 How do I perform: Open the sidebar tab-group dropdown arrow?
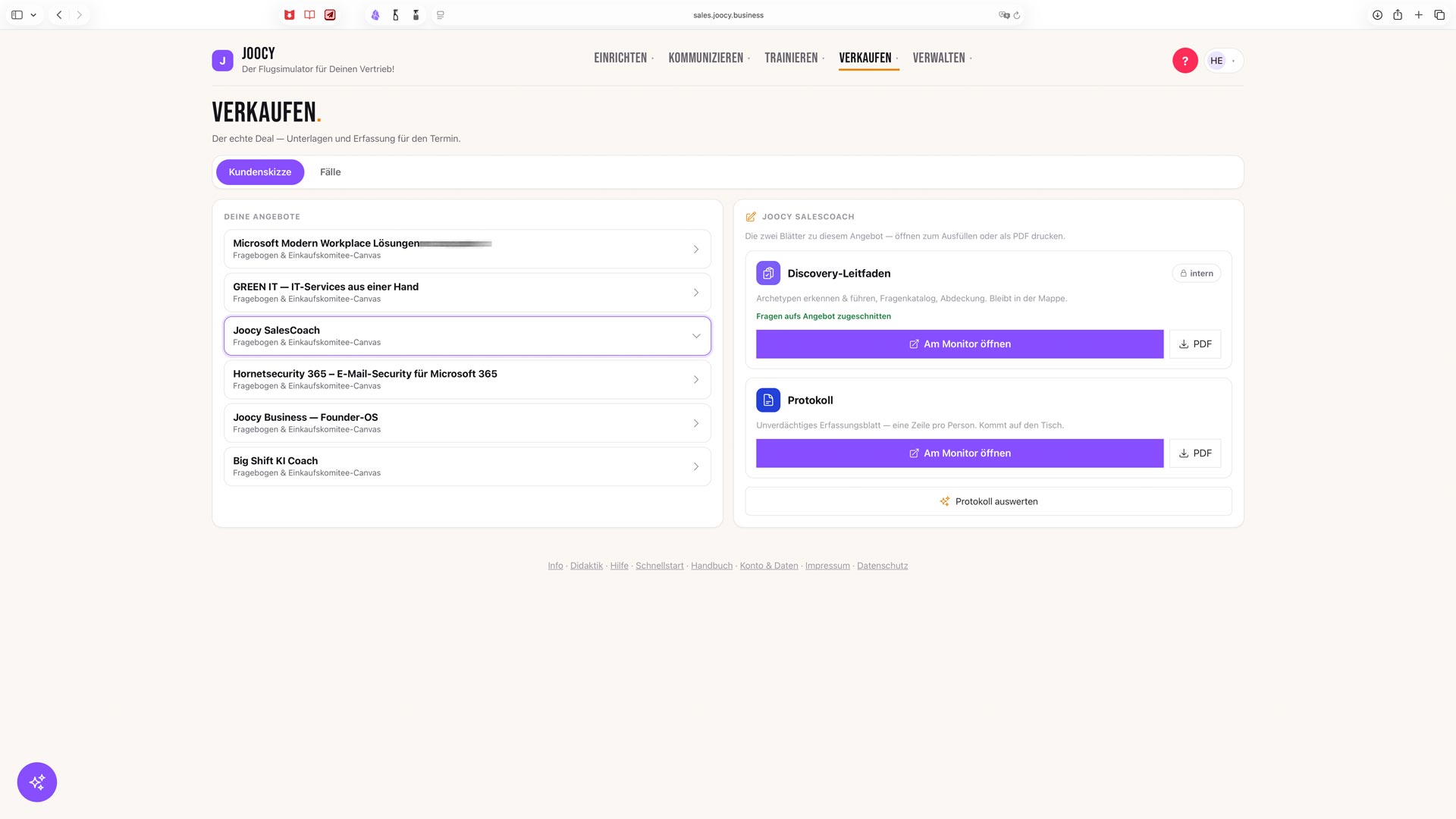[x=33, y=15]
